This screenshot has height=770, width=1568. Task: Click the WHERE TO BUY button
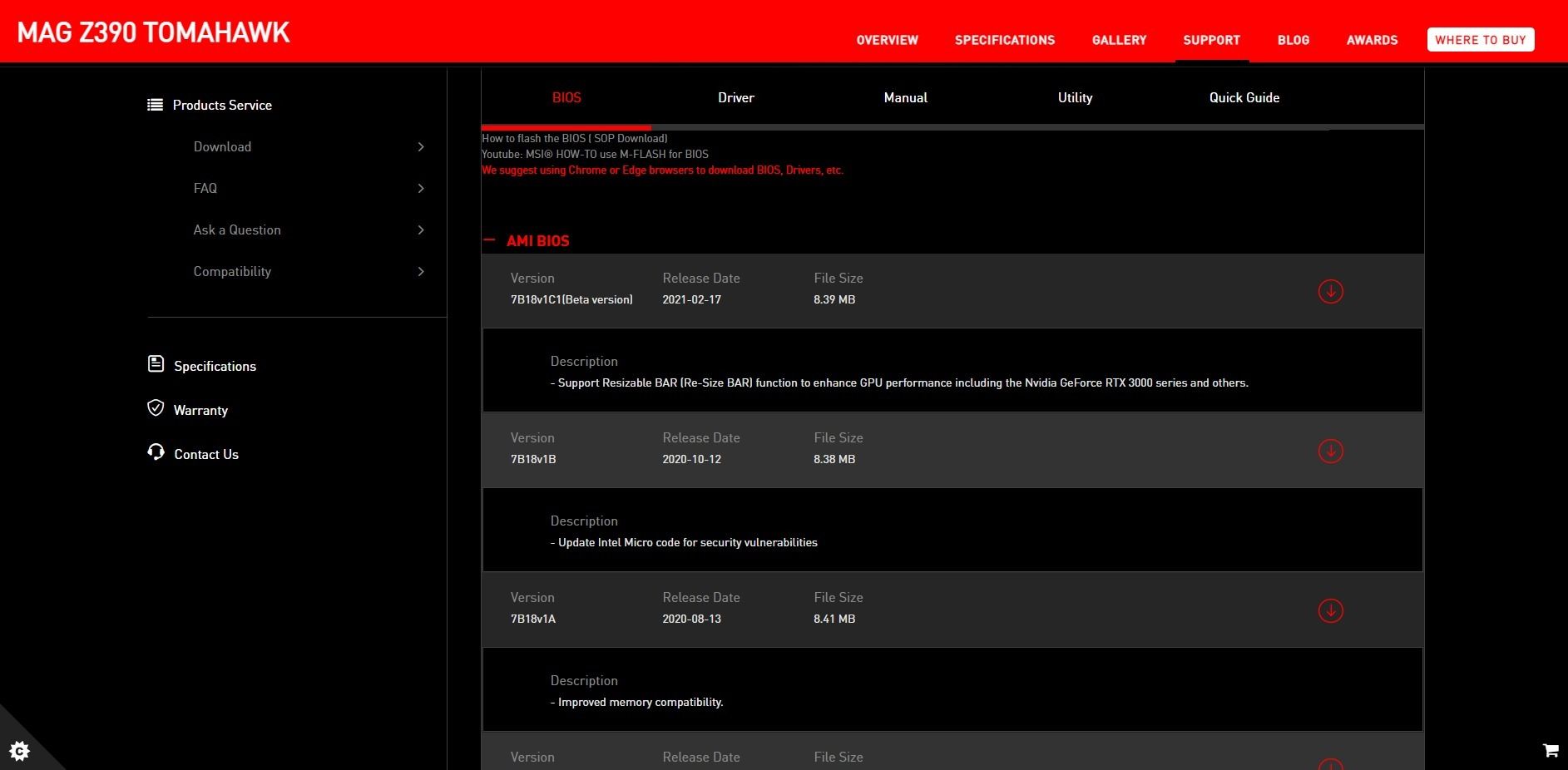pos(1480,40)
